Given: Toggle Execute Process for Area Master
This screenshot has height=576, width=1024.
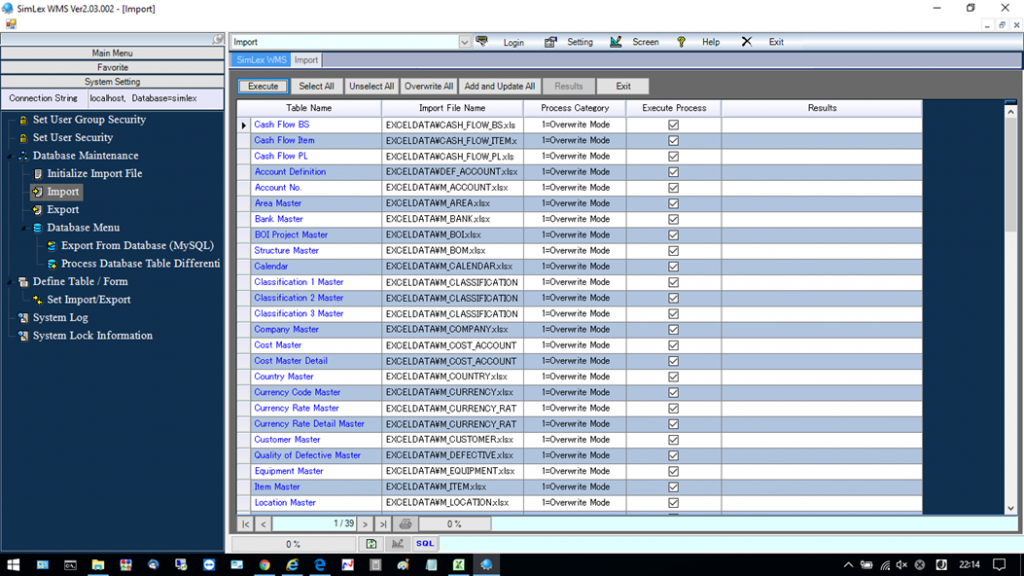Looking at the screenshot, I should click(x=673, y=203).
